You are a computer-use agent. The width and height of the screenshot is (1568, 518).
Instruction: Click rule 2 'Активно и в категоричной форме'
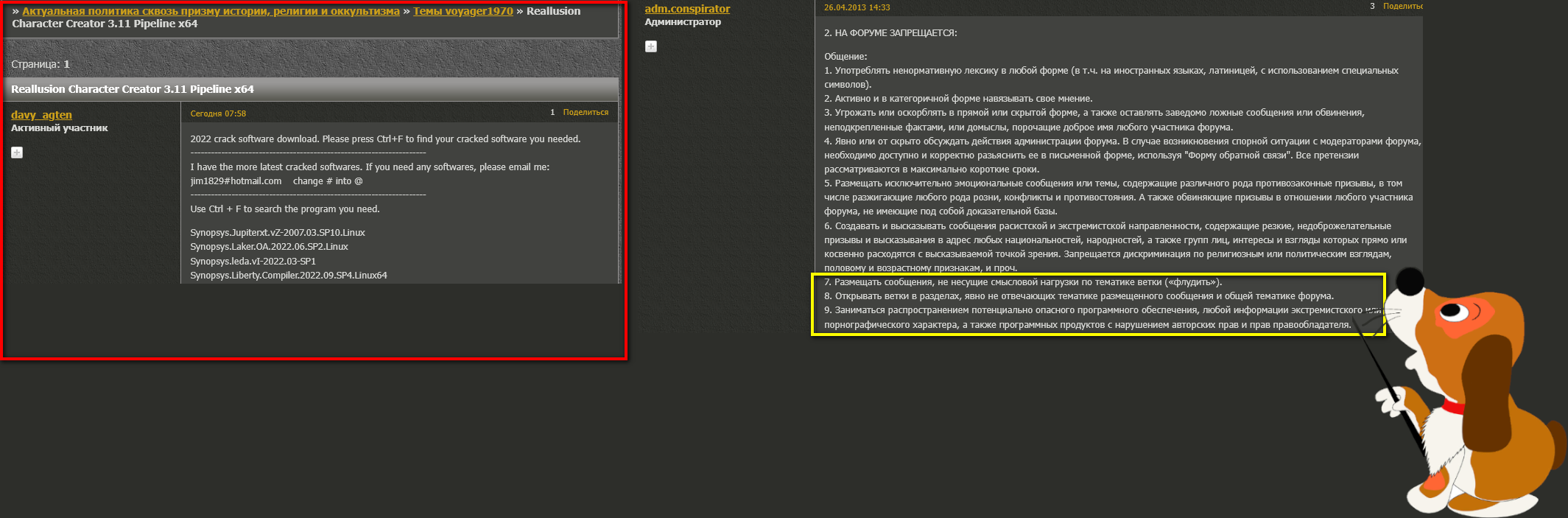click(958, 99)
